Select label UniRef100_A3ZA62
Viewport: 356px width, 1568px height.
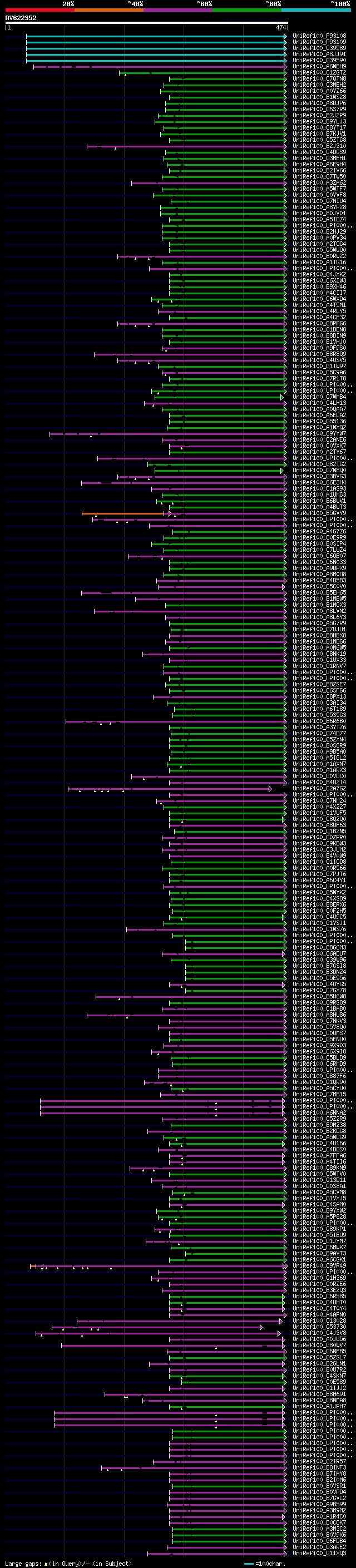coord(319,182)
